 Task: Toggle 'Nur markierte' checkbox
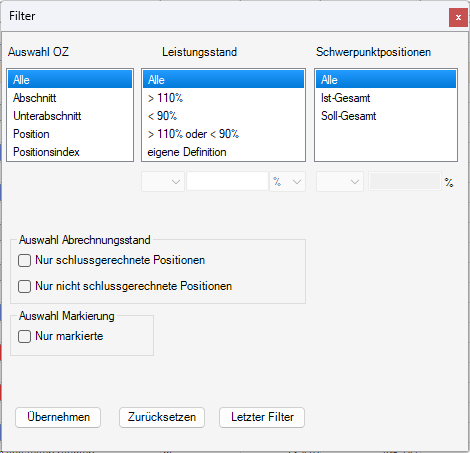tap(24, 336)
